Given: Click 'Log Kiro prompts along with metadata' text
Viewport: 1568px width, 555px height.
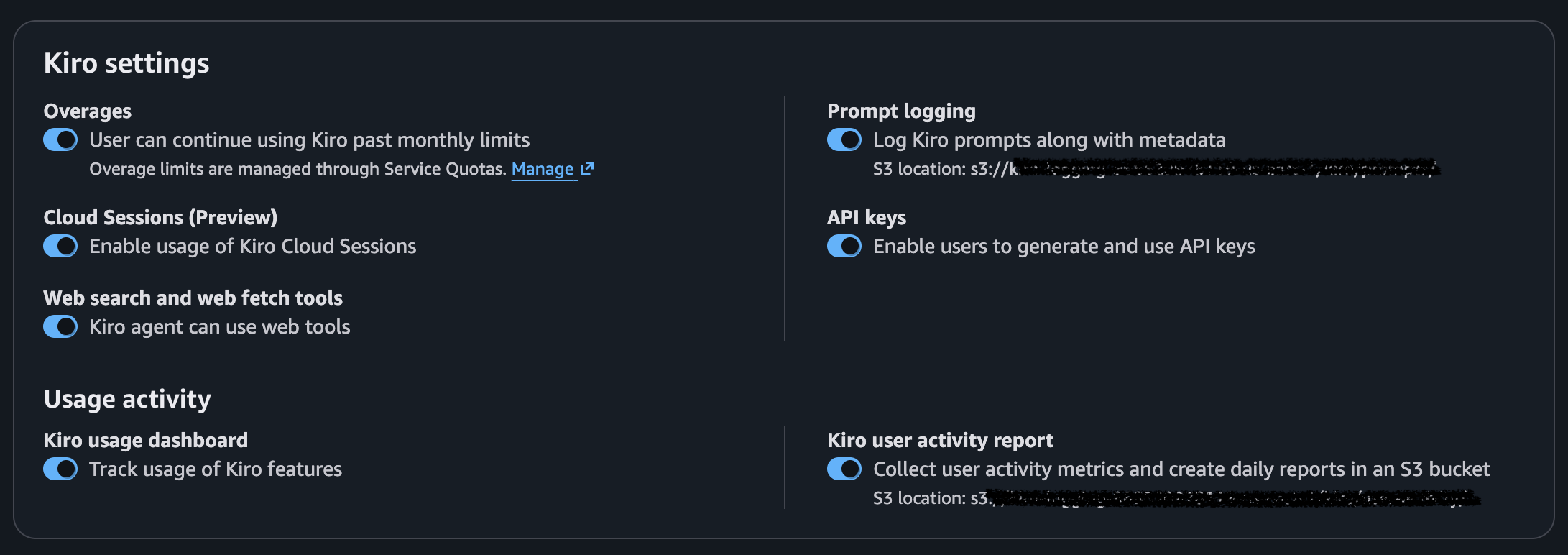Looking at the screenshot, I should tap(1050, 140).
